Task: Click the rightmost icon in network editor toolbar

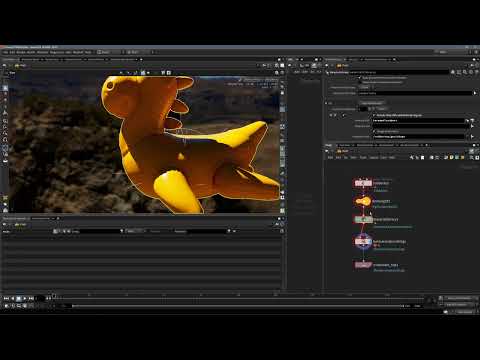Action: click(x=476, y=157)
